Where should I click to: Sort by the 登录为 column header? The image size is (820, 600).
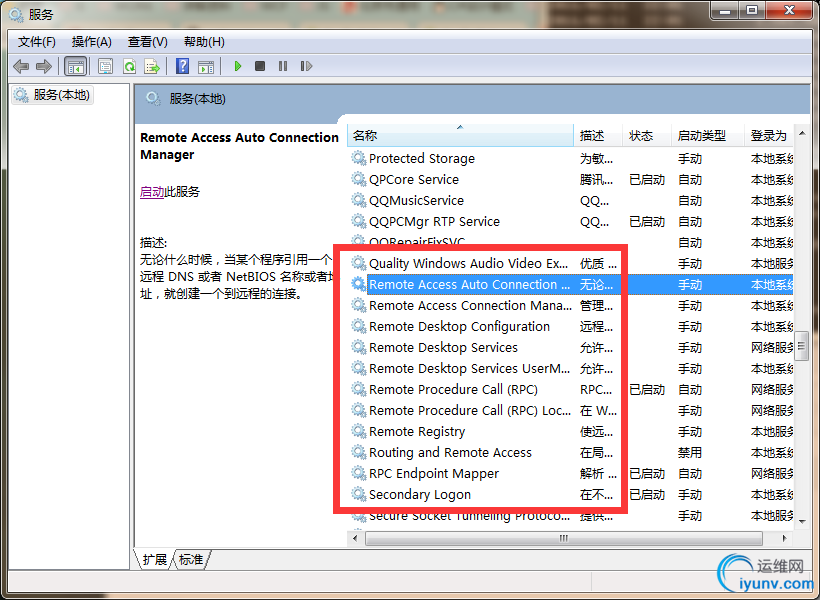point(769,135)
